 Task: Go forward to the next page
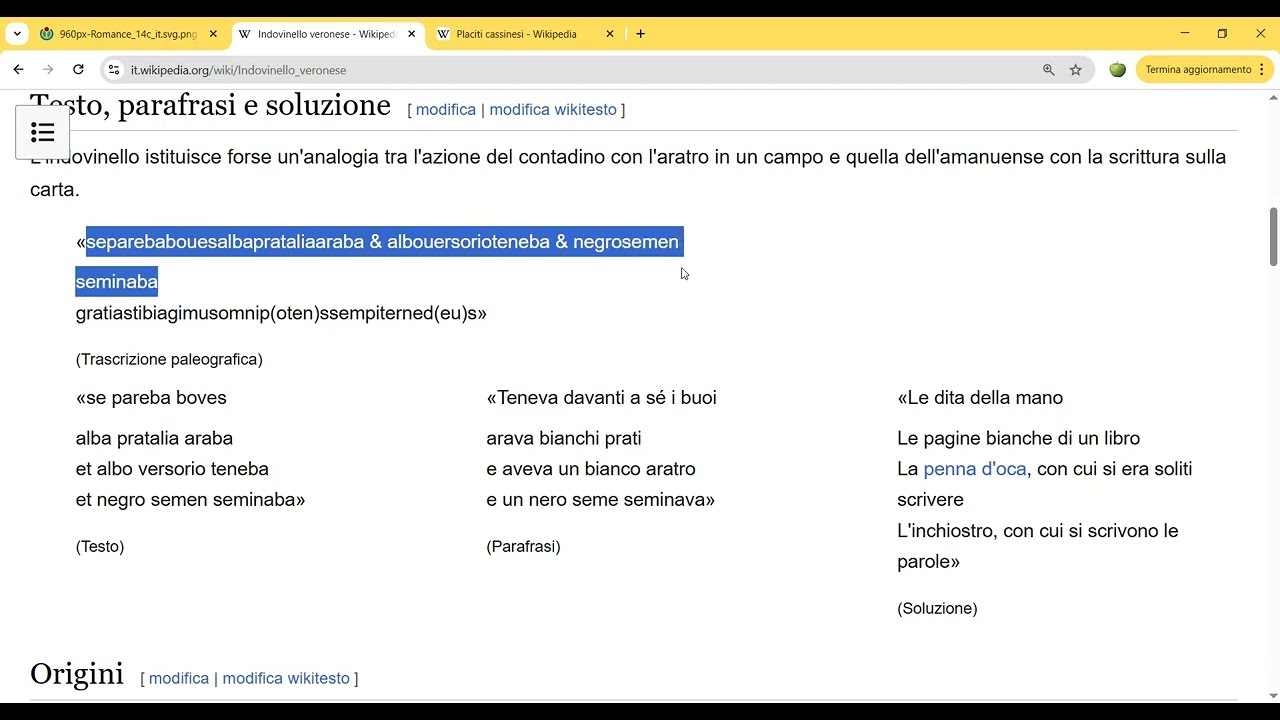48,70
